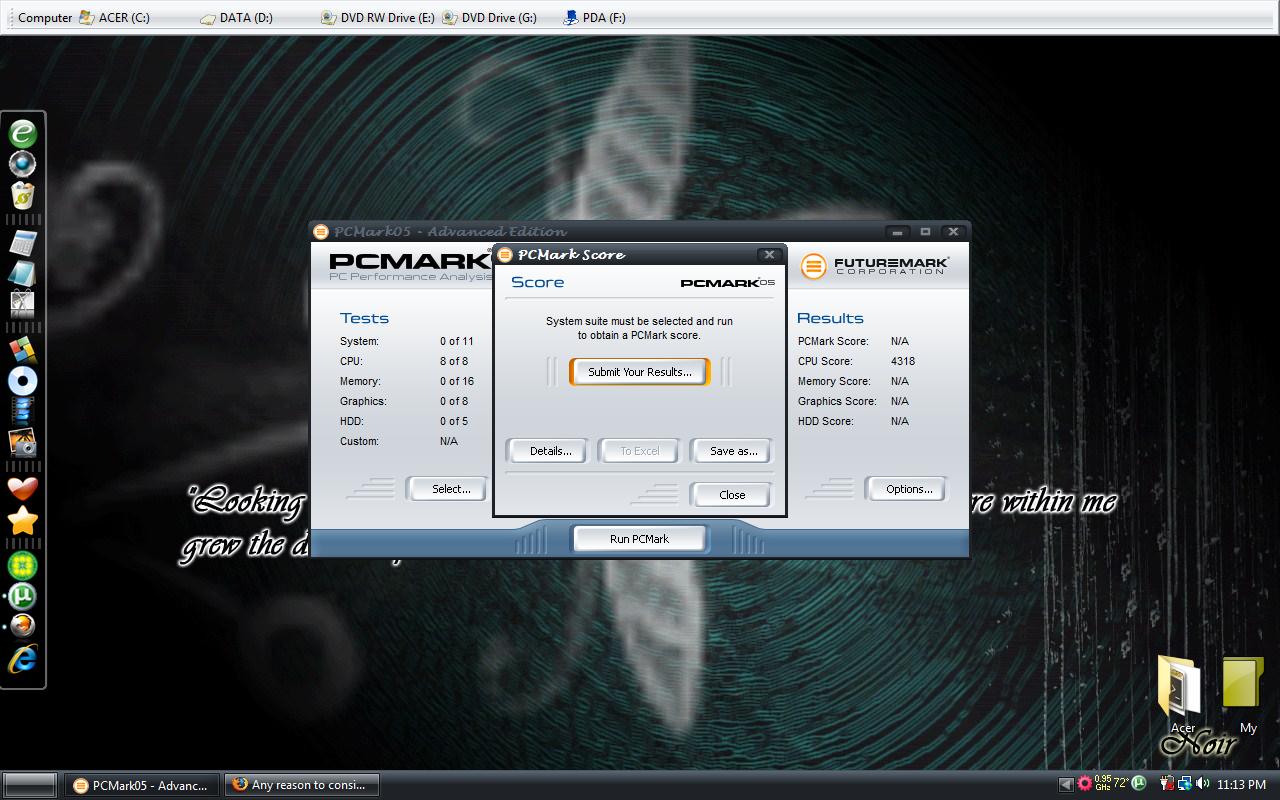This screenshot has width=1280, height=800.
Task: Click the 'PCMark Score:' results label
Action: [833, 341]
